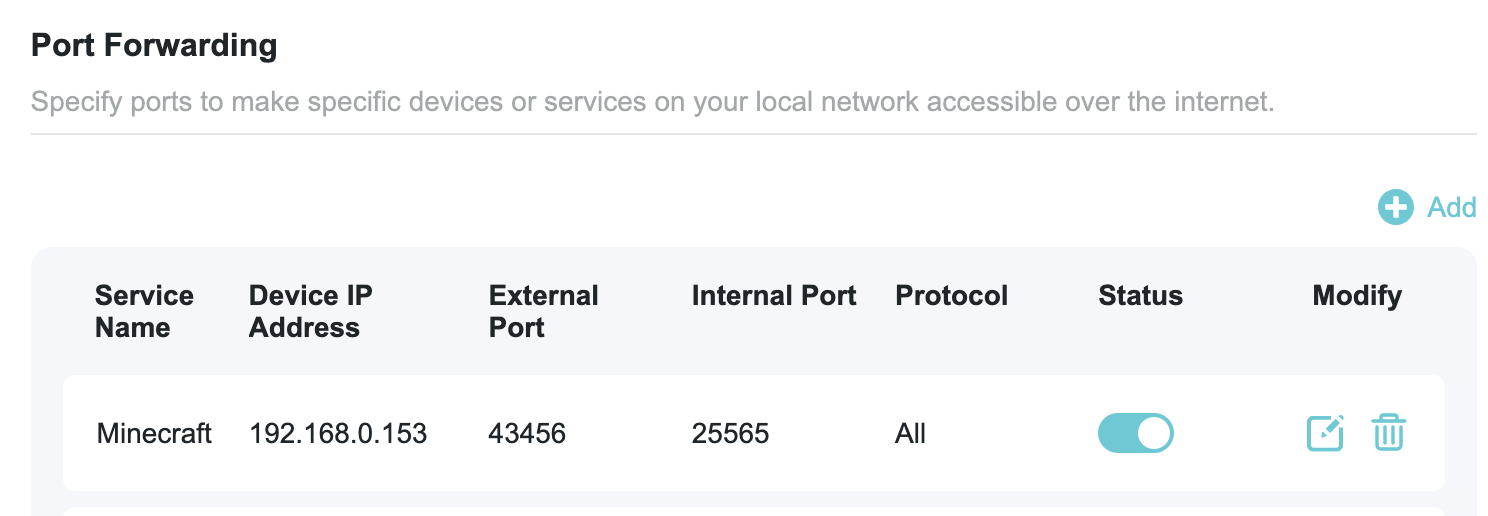
Task: Click the protocol value All
Action: [910, 434]
